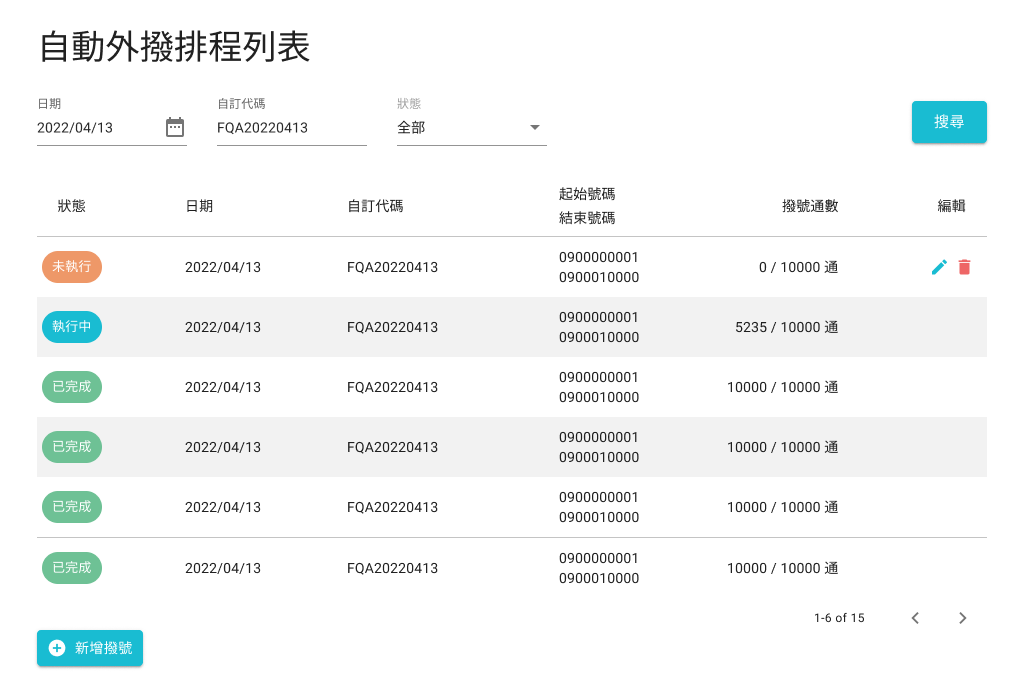Click the FQA20220413 code in the 未執行 row
1024x700 pixels.
click(392, 267)
